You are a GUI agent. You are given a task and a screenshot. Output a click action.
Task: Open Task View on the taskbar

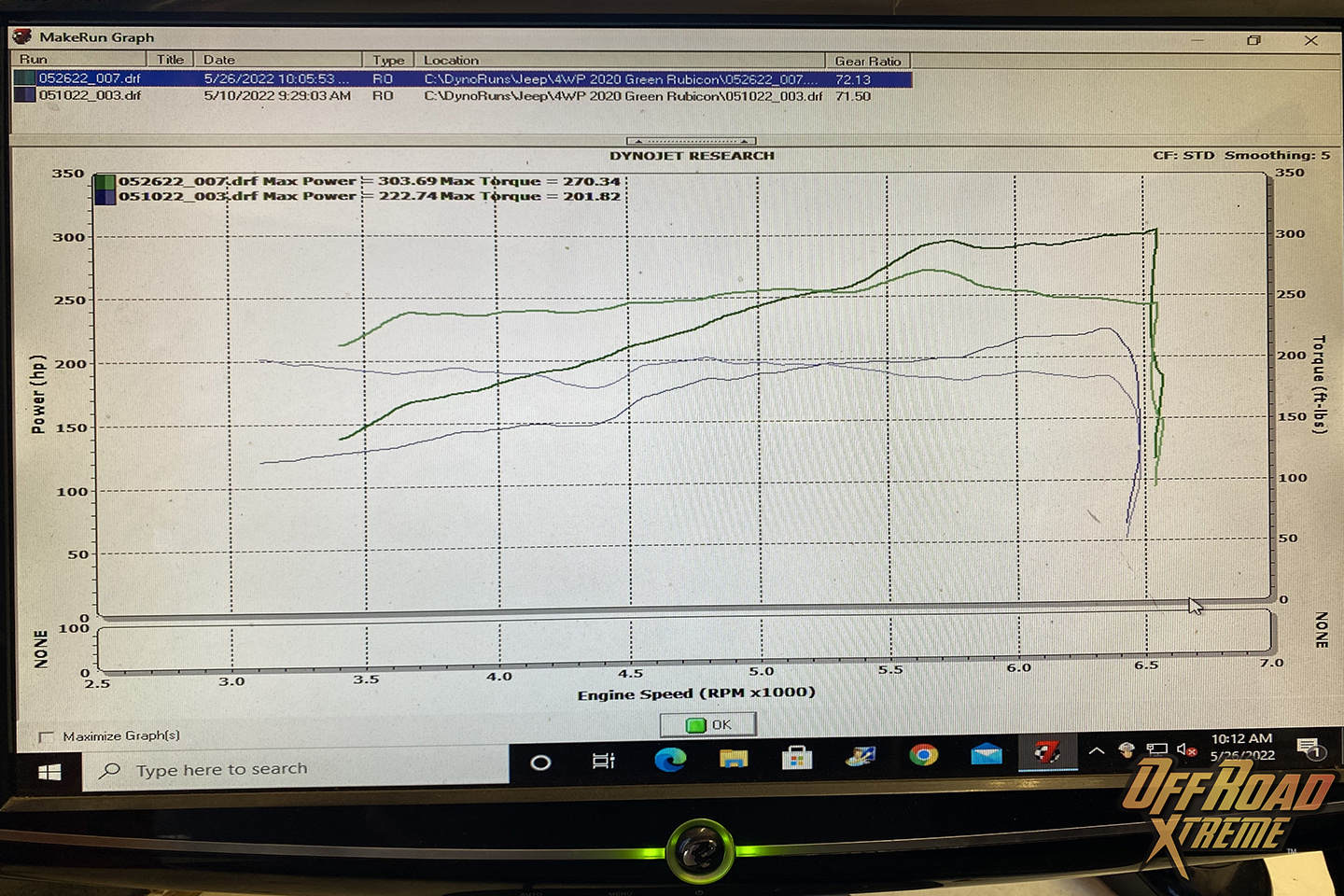(x=603, y=761)
